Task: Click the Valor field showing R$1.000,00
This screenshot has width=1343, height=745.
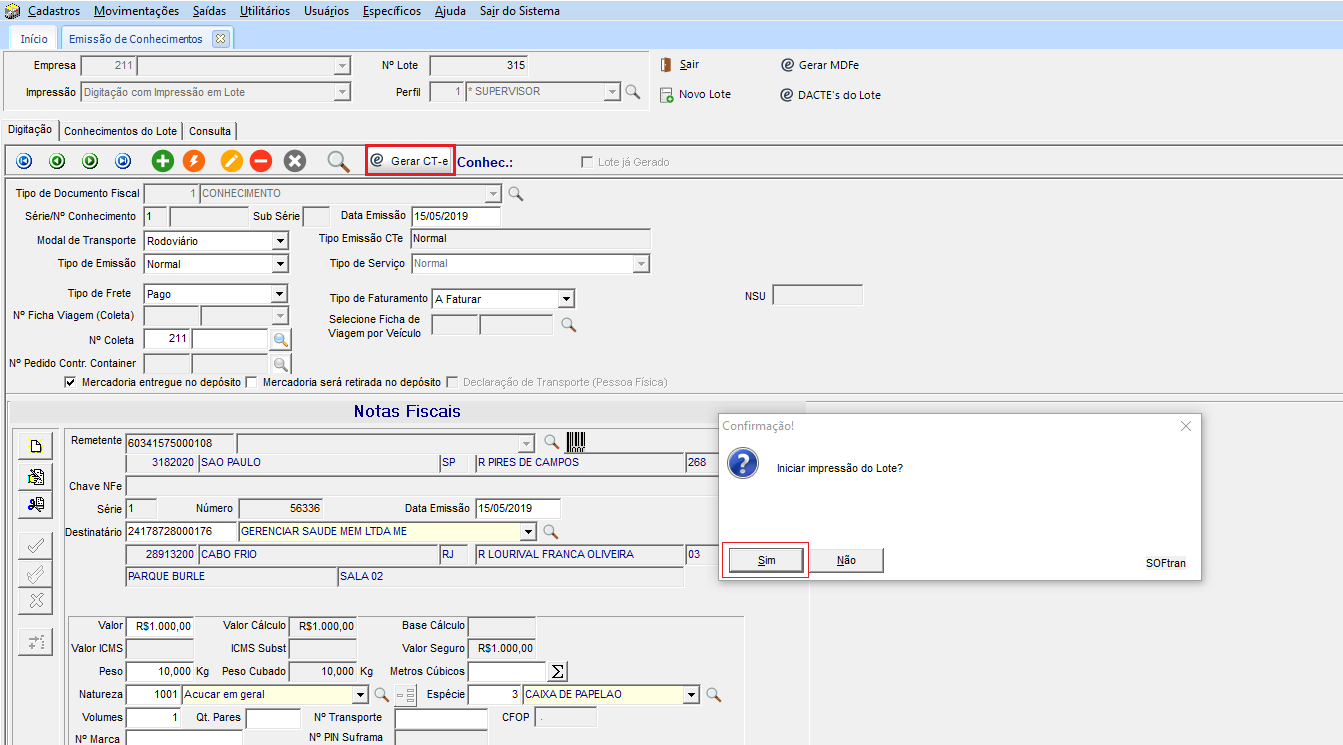Action: point(159,626)
